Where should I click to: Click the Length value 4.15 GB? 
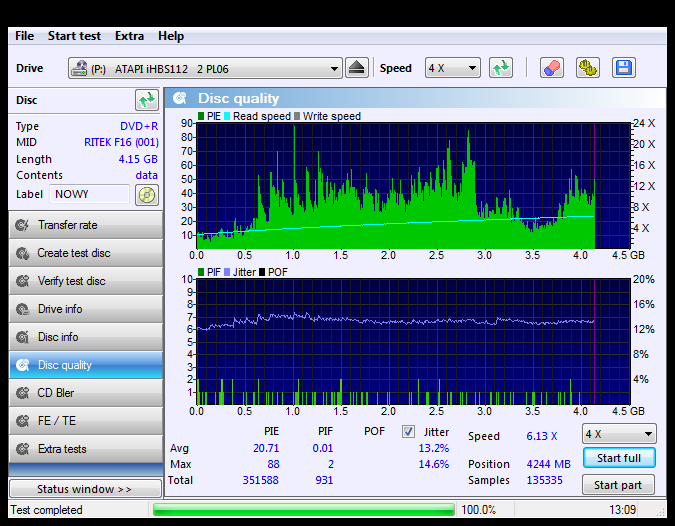[138, 159]
